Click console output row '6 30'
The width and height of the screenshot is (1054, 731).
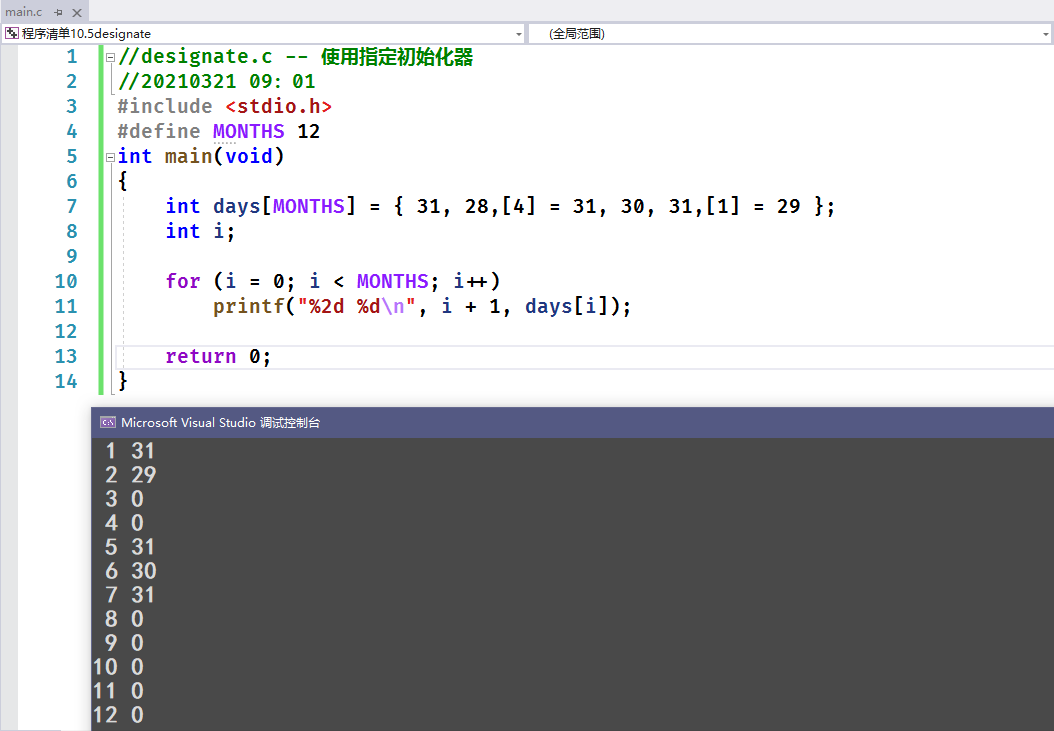point(130,571)
